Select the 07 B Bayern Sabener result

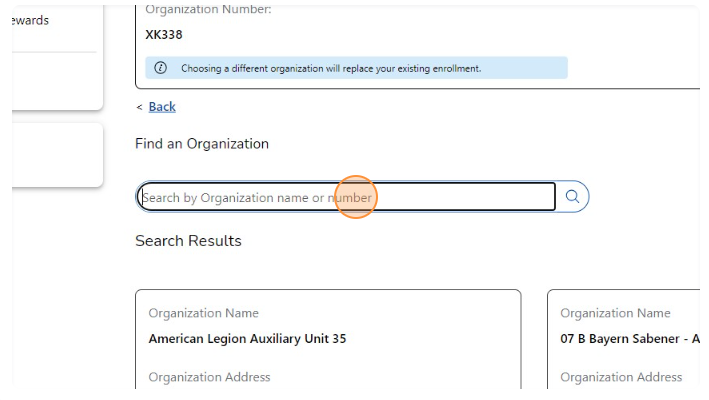[x=629, y=339]
